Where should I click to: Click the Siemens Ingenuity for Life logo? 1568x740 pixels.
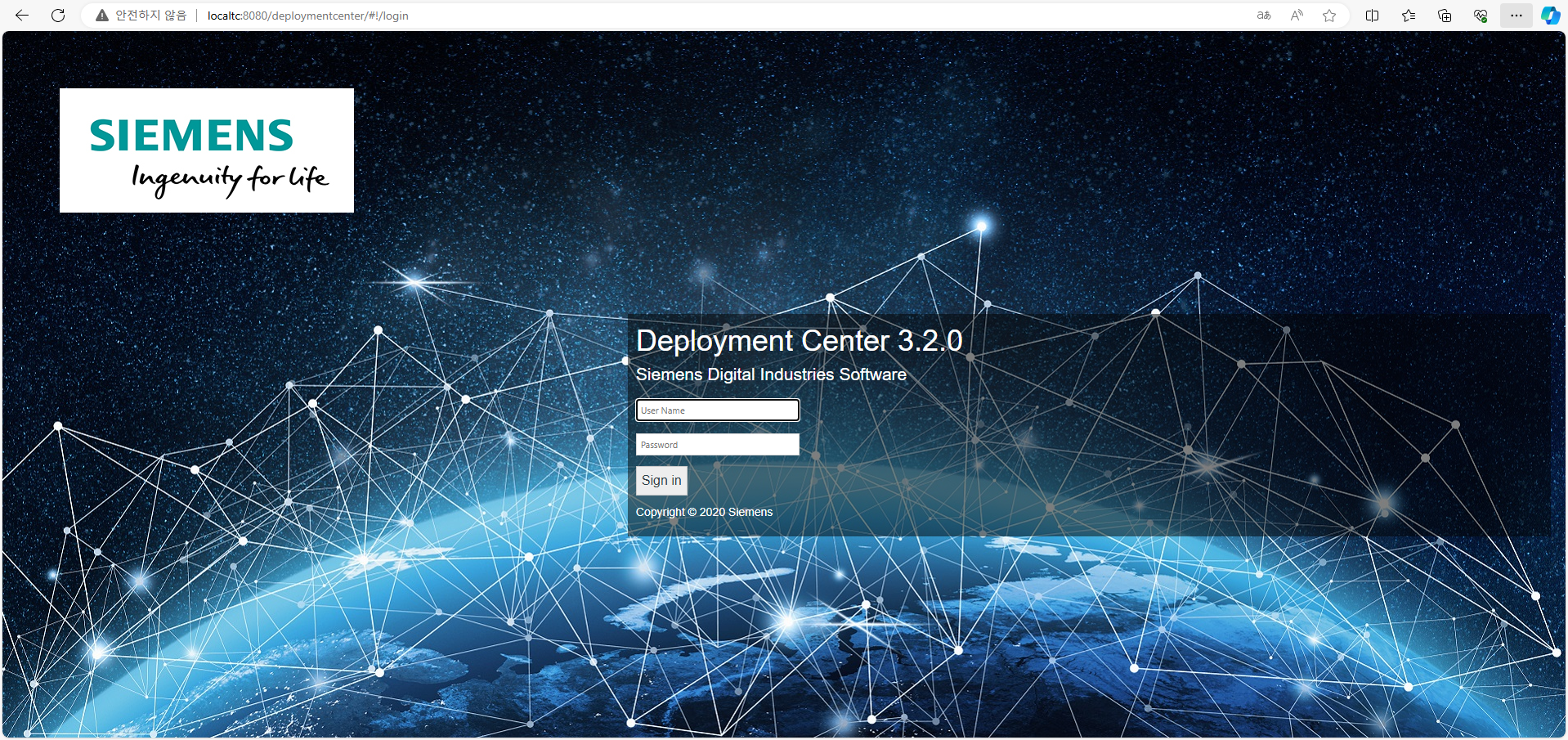click(x=207, y=150)
